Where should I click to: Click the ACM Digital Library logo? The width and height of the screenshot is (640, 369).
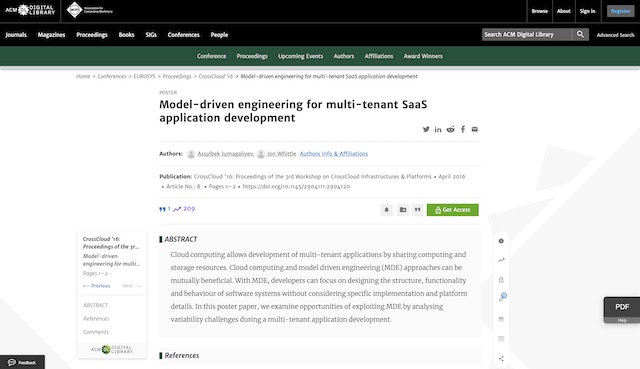coord(30,10)
